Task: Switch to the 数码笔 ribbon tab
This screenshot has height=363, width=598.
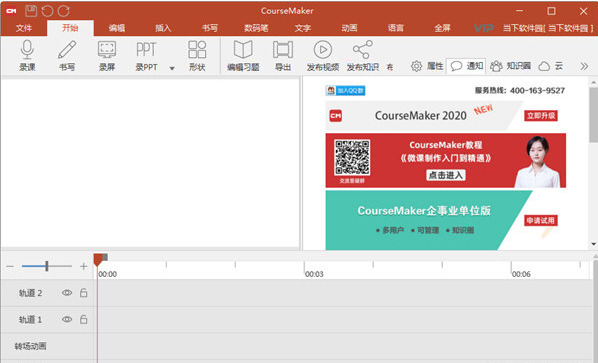Action: pos(256,28)
